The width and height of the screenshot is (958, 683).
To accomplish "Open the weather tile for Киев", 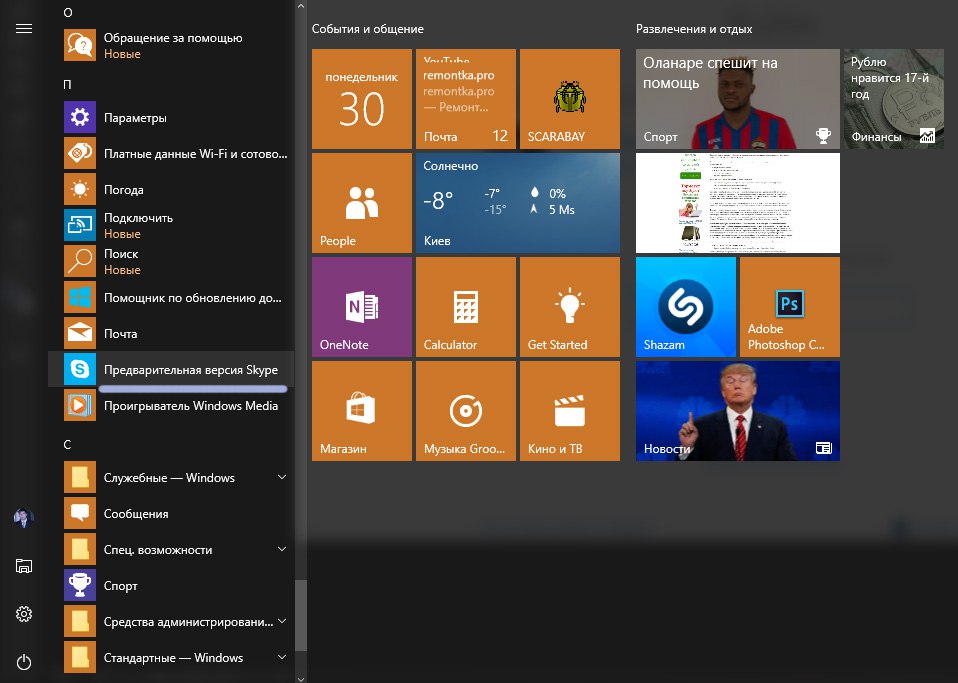I will (517, 203).
